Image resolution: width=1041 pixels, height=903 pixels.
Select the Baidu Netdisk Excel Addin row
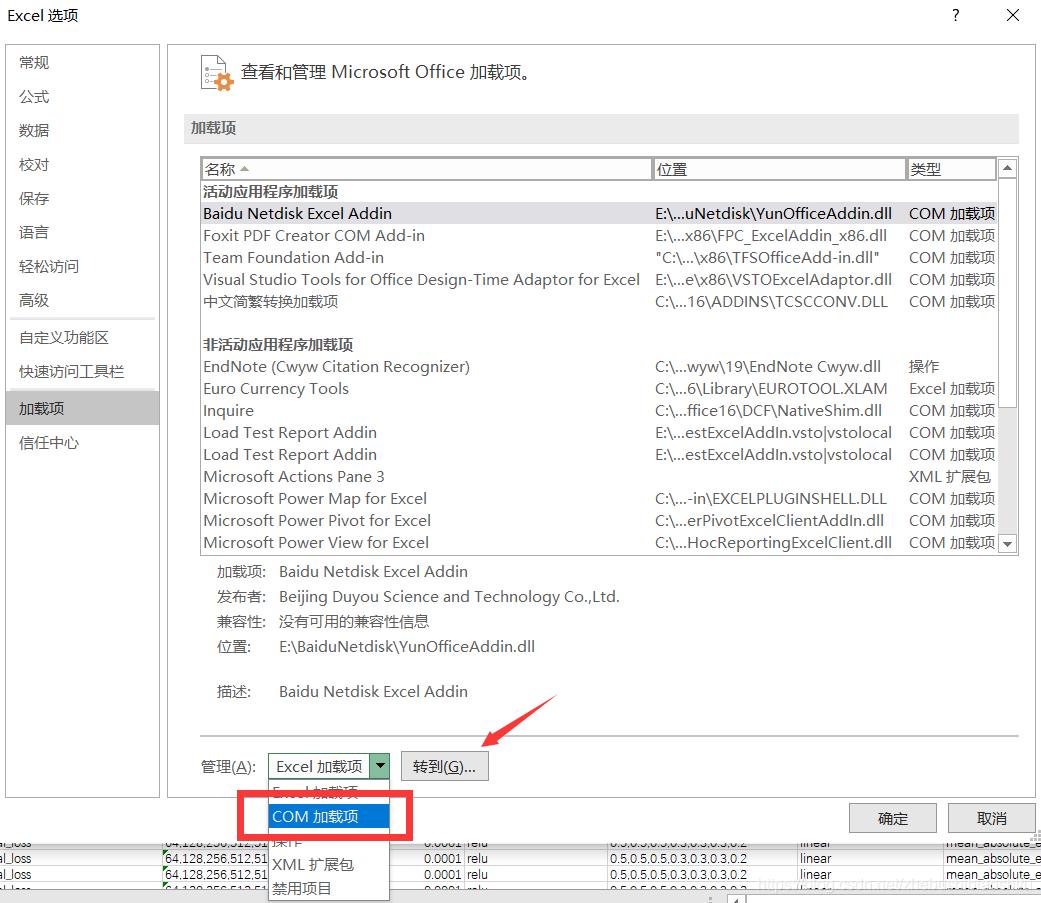click(x=297, y=213)
